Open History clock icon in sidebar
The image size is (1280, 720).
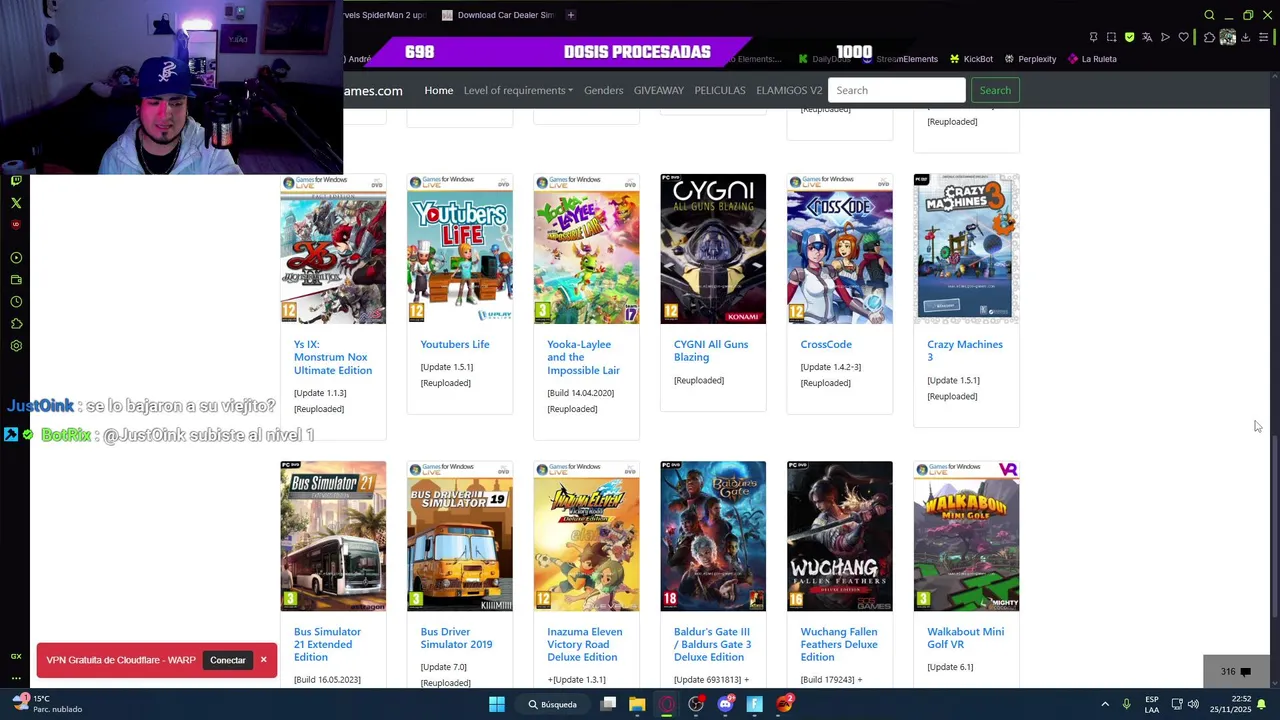(x=16, y=302)
